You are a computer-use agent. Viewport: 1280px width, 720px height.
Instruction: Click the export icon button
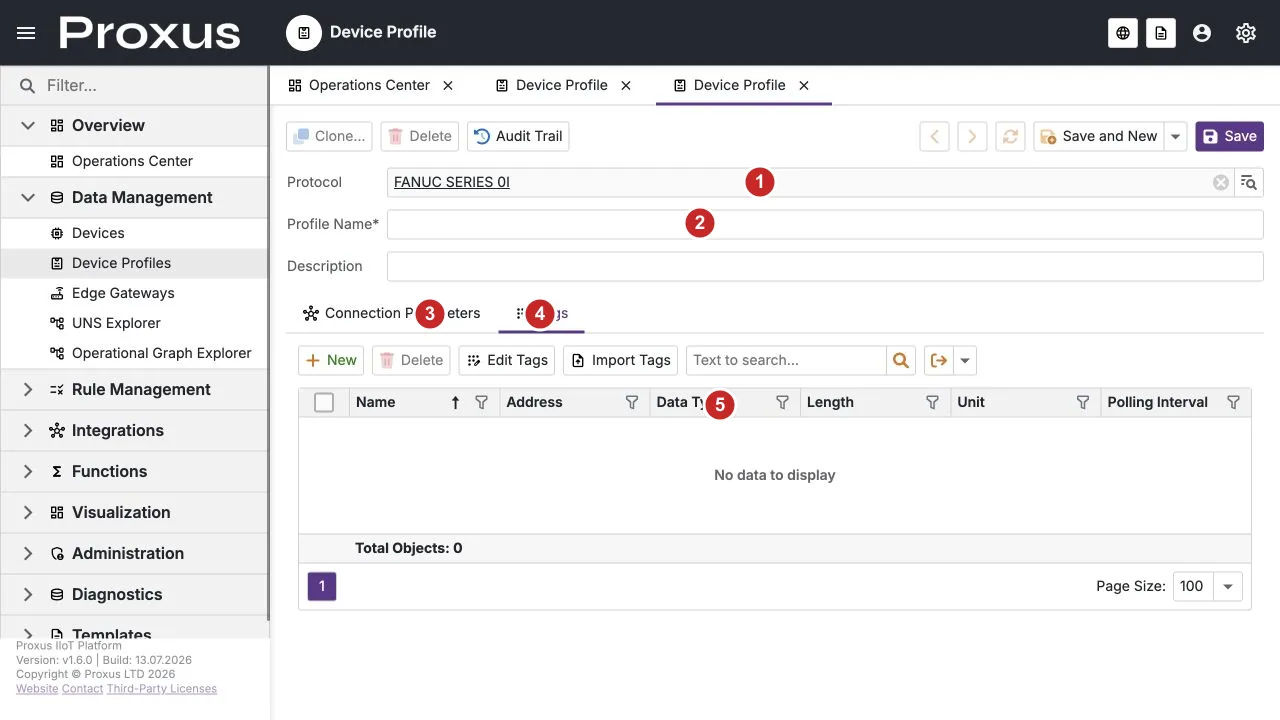pyautogui.click(x=938, y=360)
